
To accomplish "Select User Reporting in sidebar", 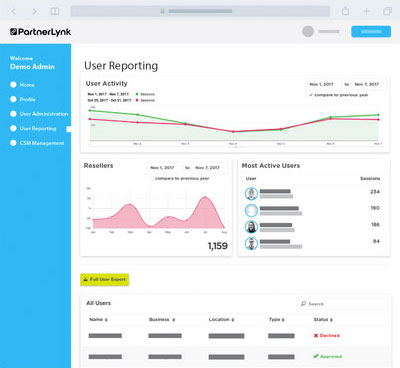I will click(38, 129).
